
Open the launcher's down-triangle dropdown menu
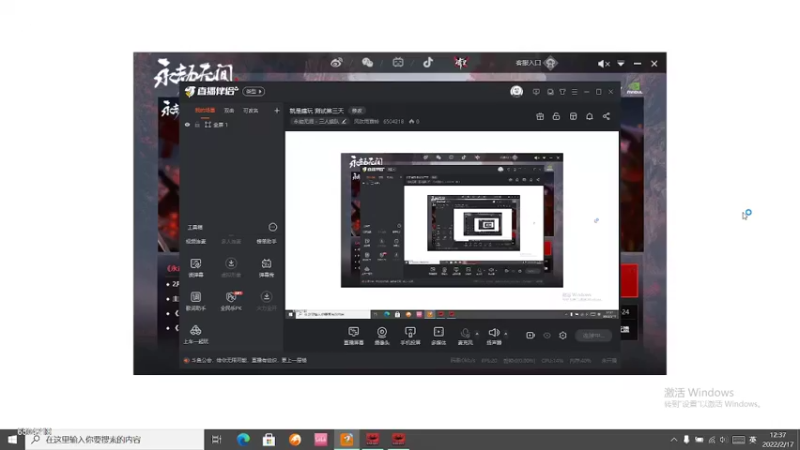click(621, 64)
